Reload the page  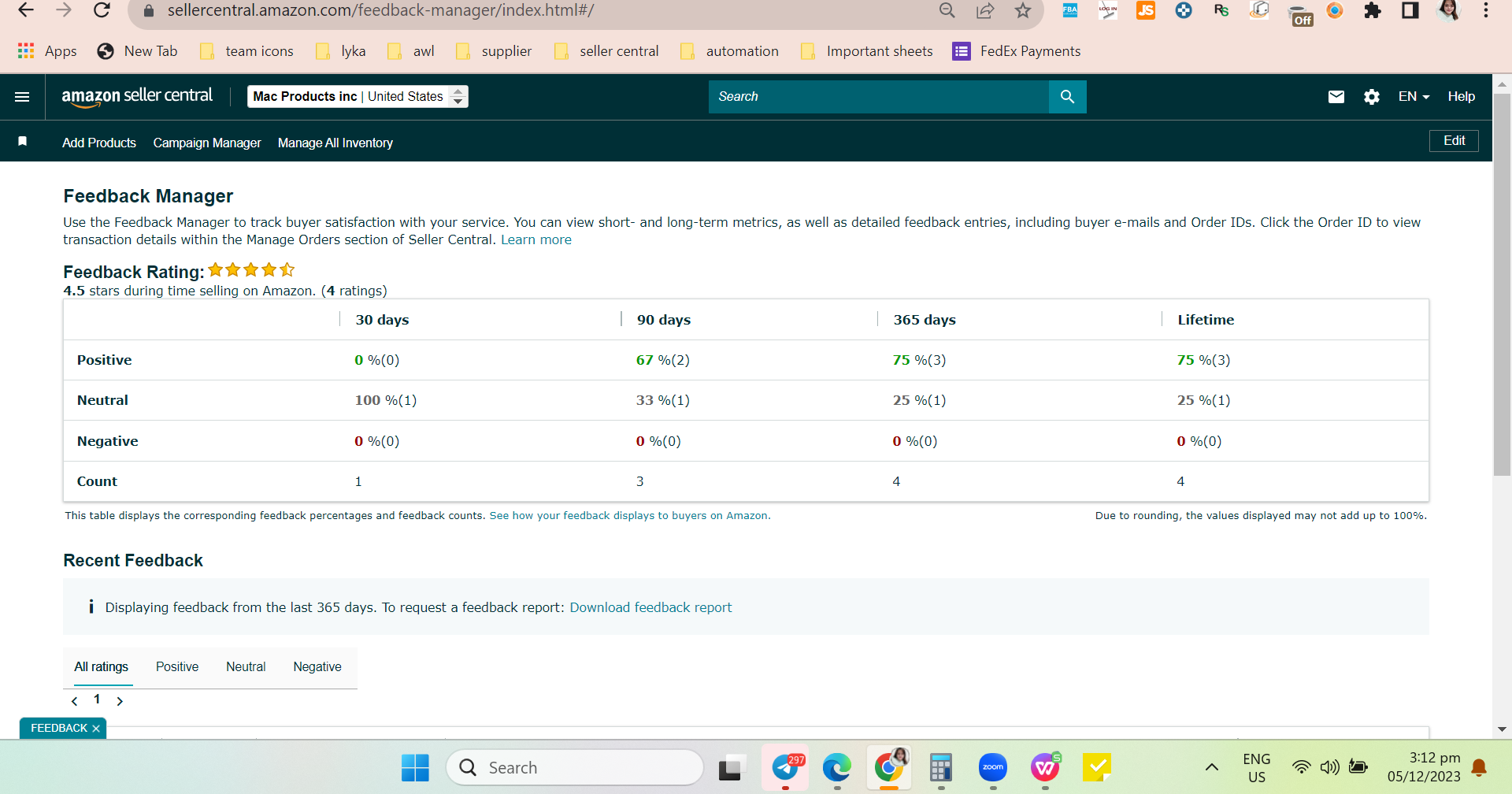102,10
